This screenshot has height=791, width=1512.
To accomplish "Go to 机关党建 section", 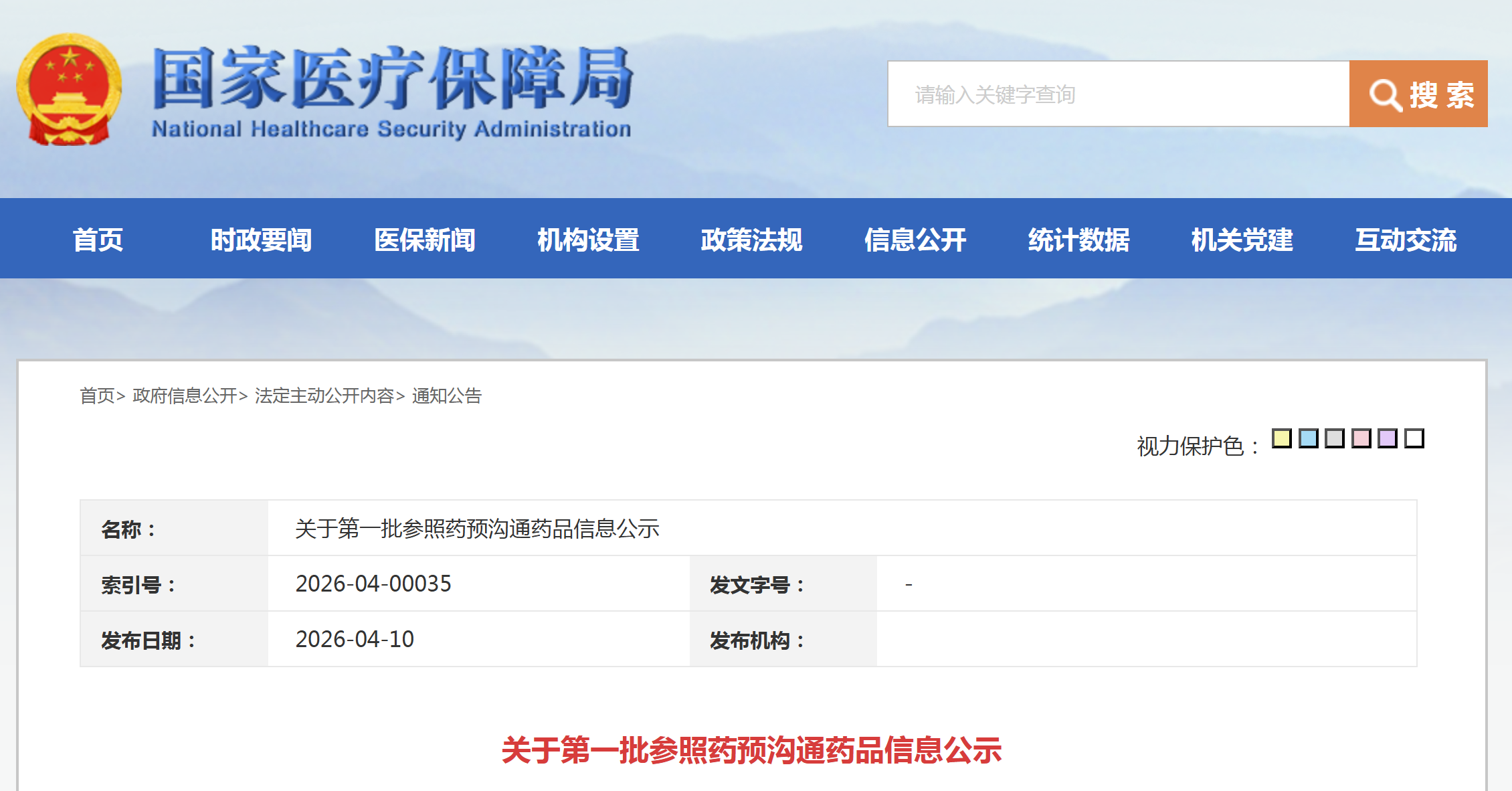I will pyautogui.click(x=1242, y=240).
